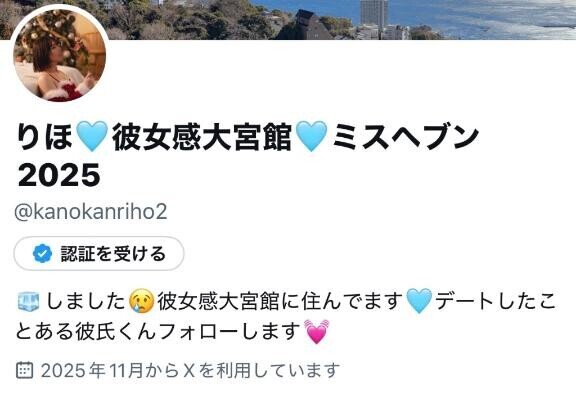
Task: Click the blue heart right after りほ
Action: pyautogui.click(x=92, y=137)
